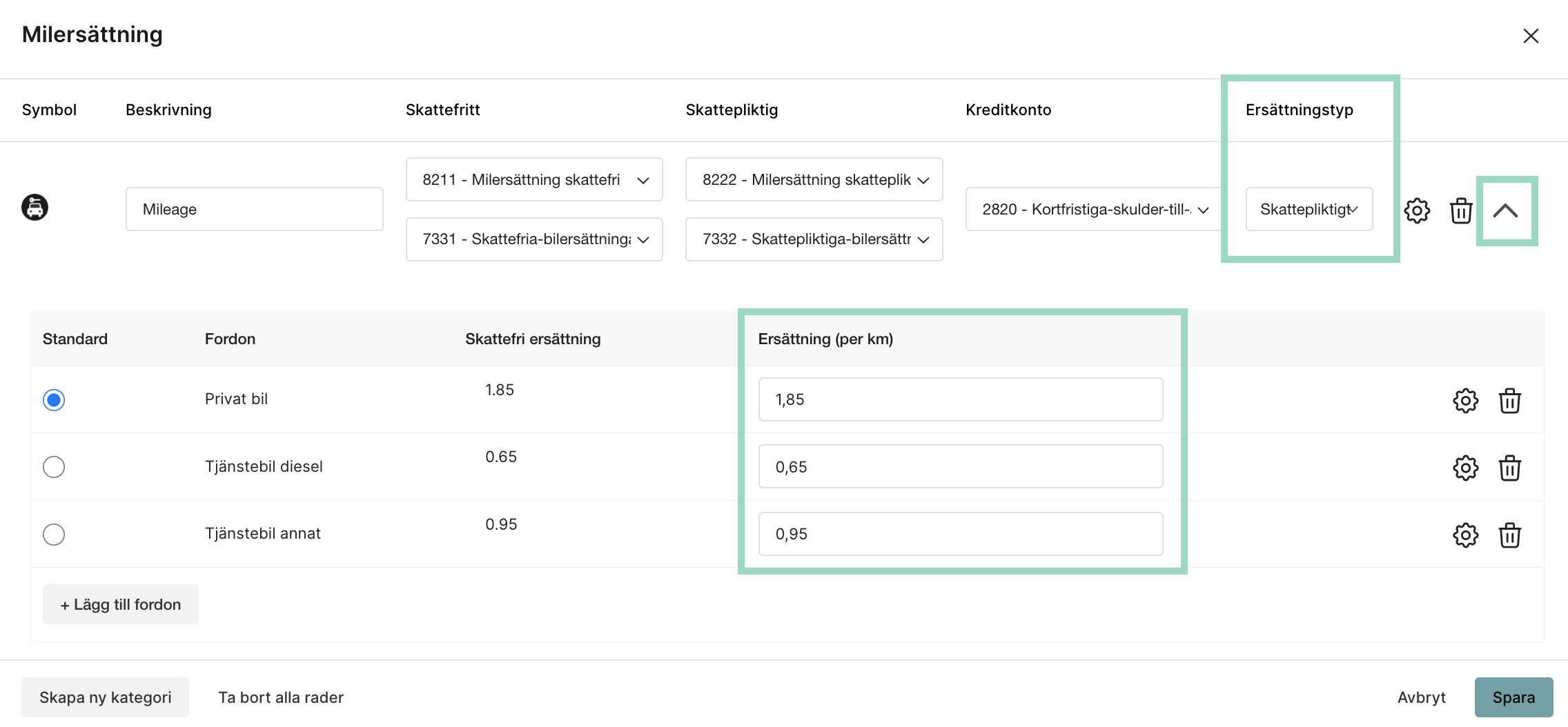Click the 0.95 skattefri ersättning value

click(x=501, y=524)
